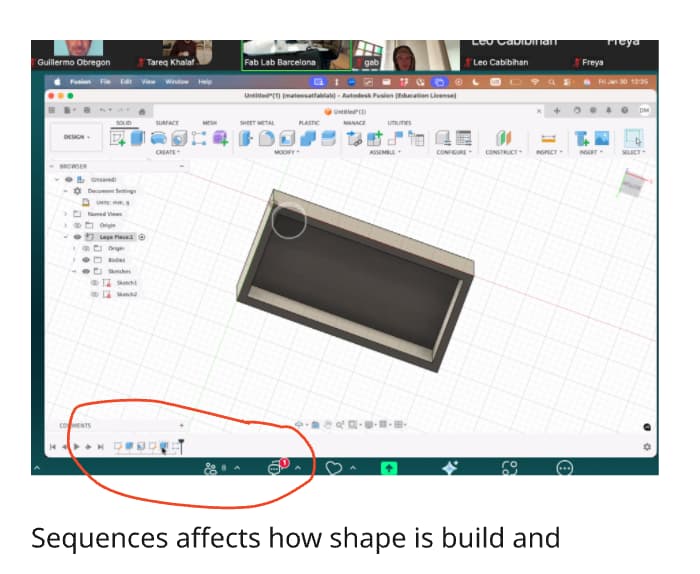Open the Zoom reactions heart icon
700x574 pixels.
tap(333, 468)
